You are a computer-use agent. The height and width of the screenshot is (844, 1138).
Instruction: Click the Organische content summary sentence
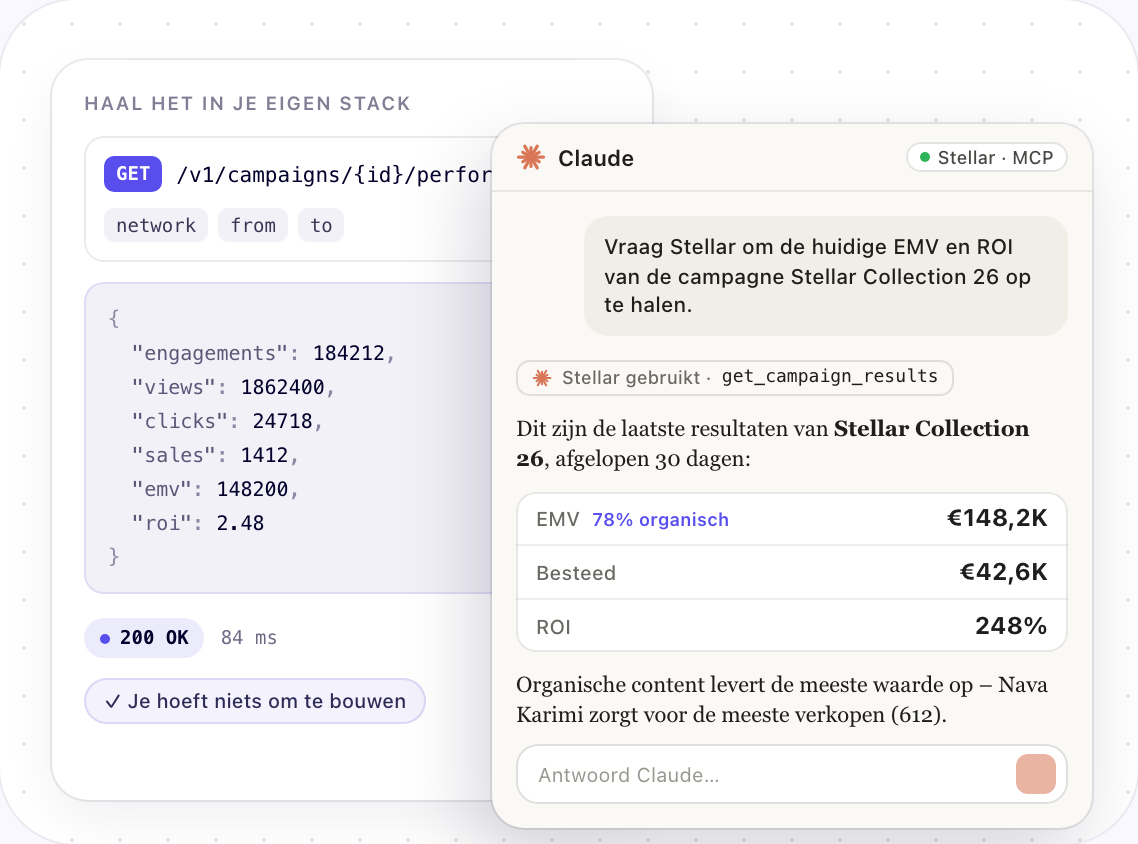[x=782, y=700]
